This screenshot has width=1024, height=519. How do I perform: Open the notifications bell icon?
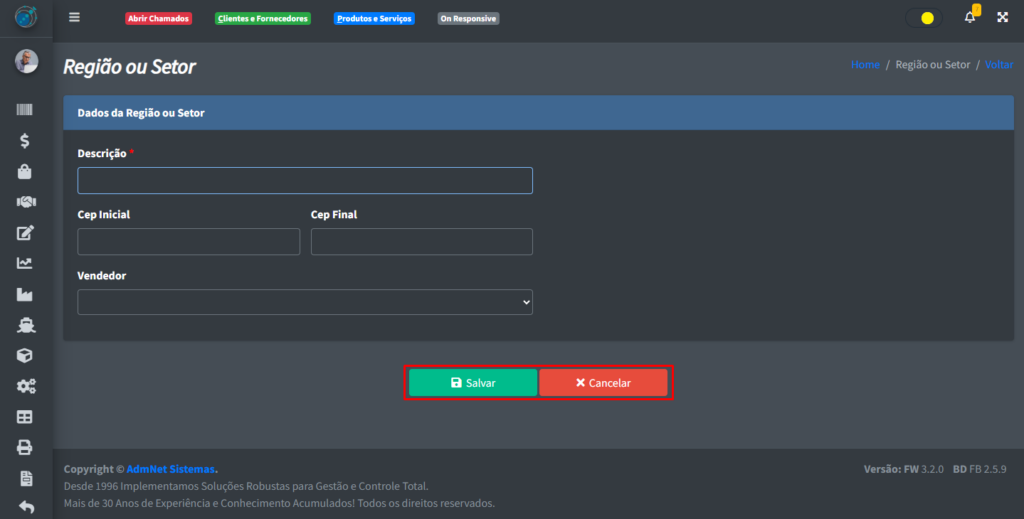coord(969,18)
